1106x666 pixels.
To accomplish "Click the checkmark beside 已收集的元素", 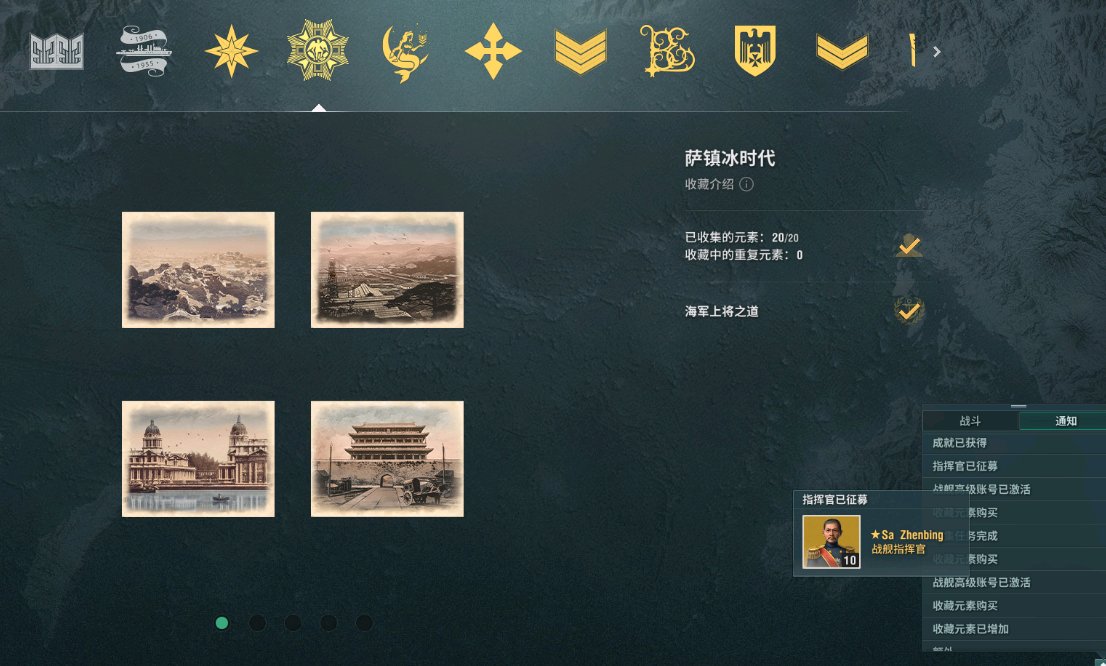I will tap(908, 246).
